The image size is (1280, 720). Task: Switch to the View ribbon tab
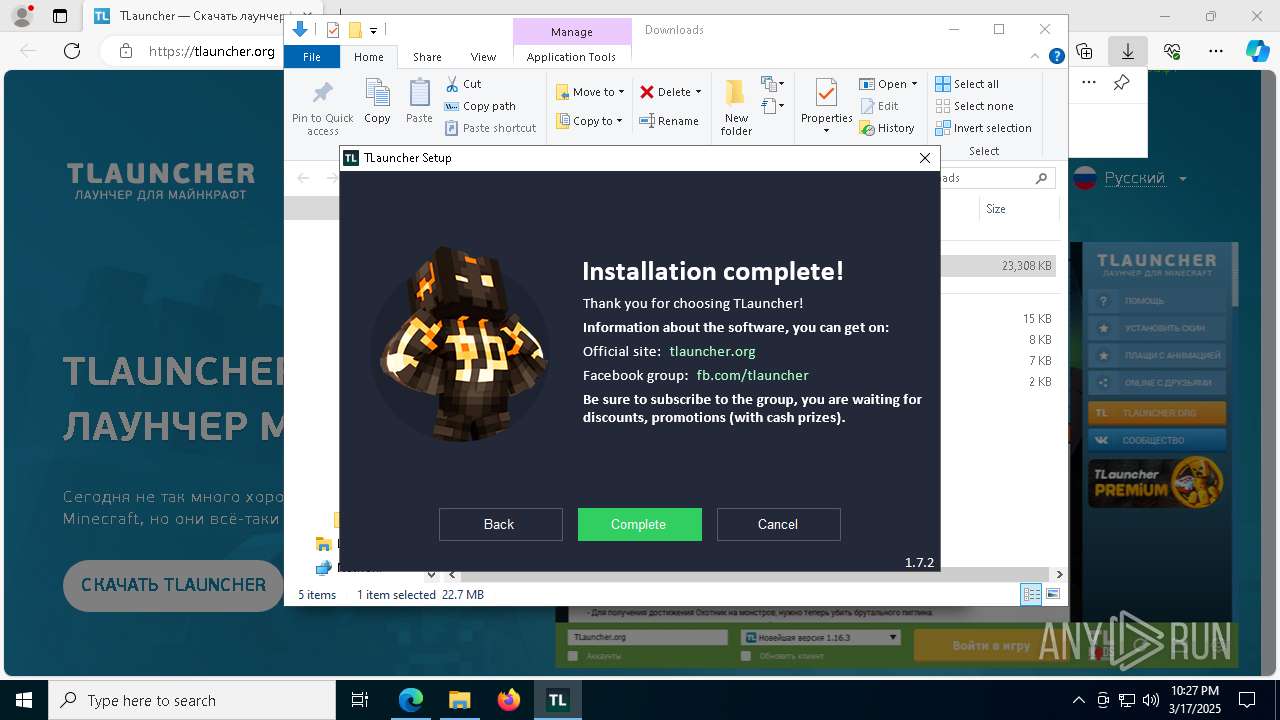483,57
